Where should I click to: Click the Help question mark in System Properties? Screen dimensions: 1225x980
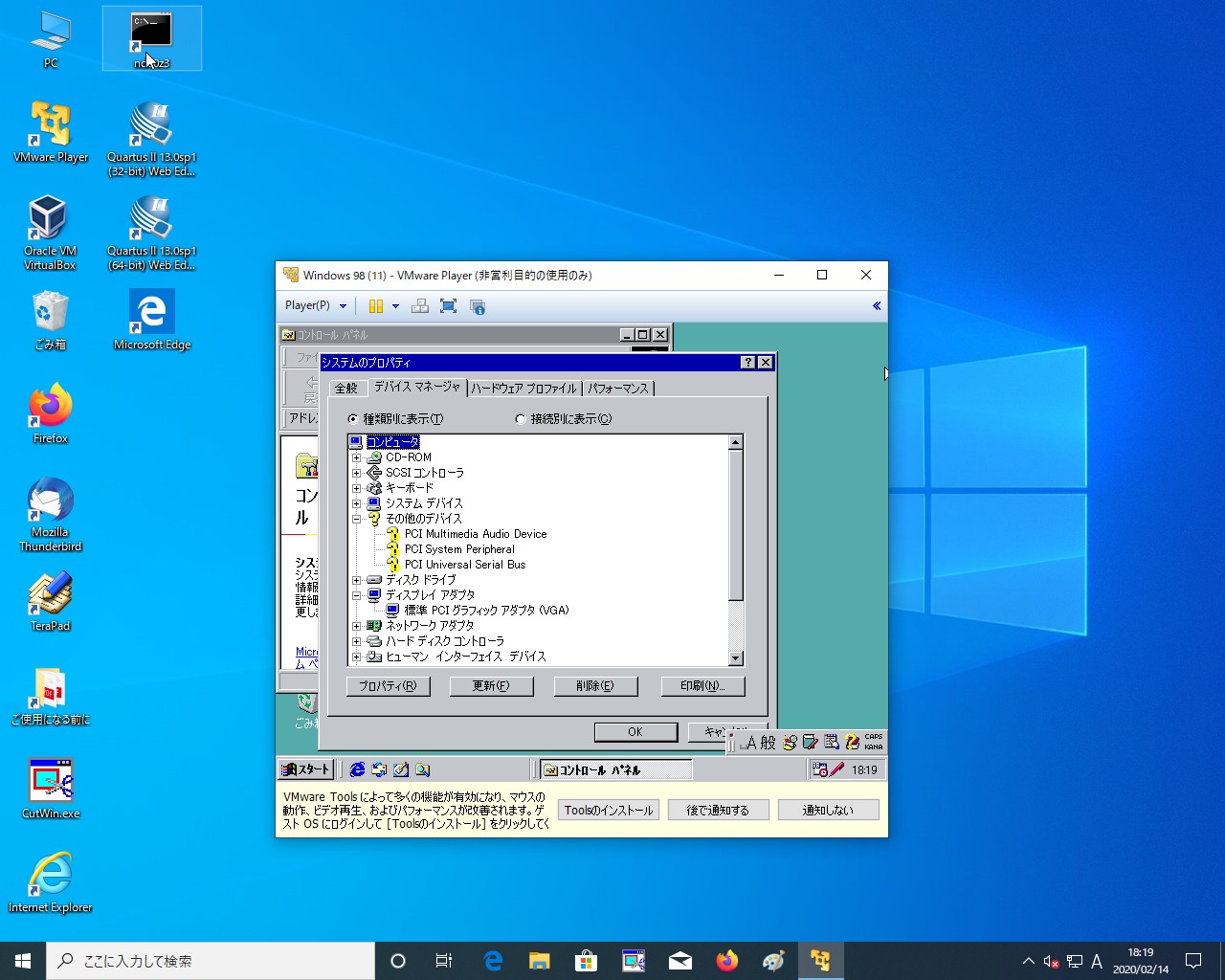pyautogui.click(x=748, y=363)
